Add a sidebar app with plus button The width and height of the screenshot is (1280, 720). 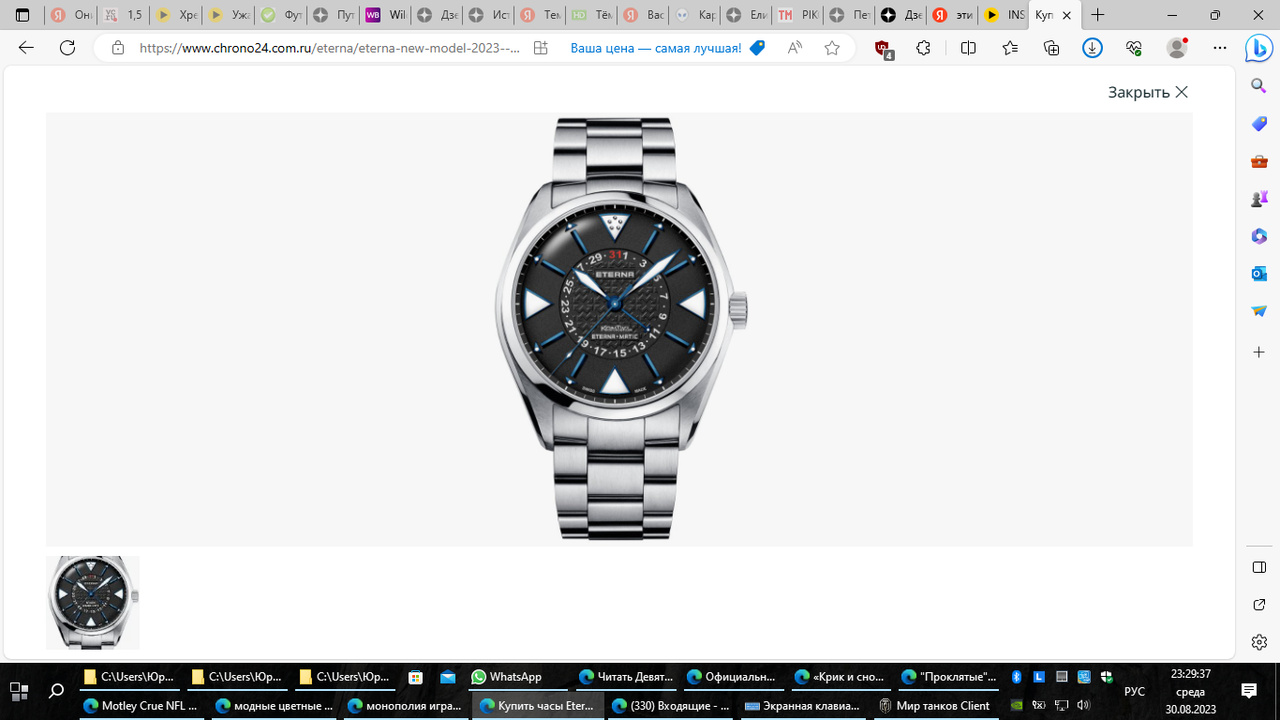(1259, 352)
